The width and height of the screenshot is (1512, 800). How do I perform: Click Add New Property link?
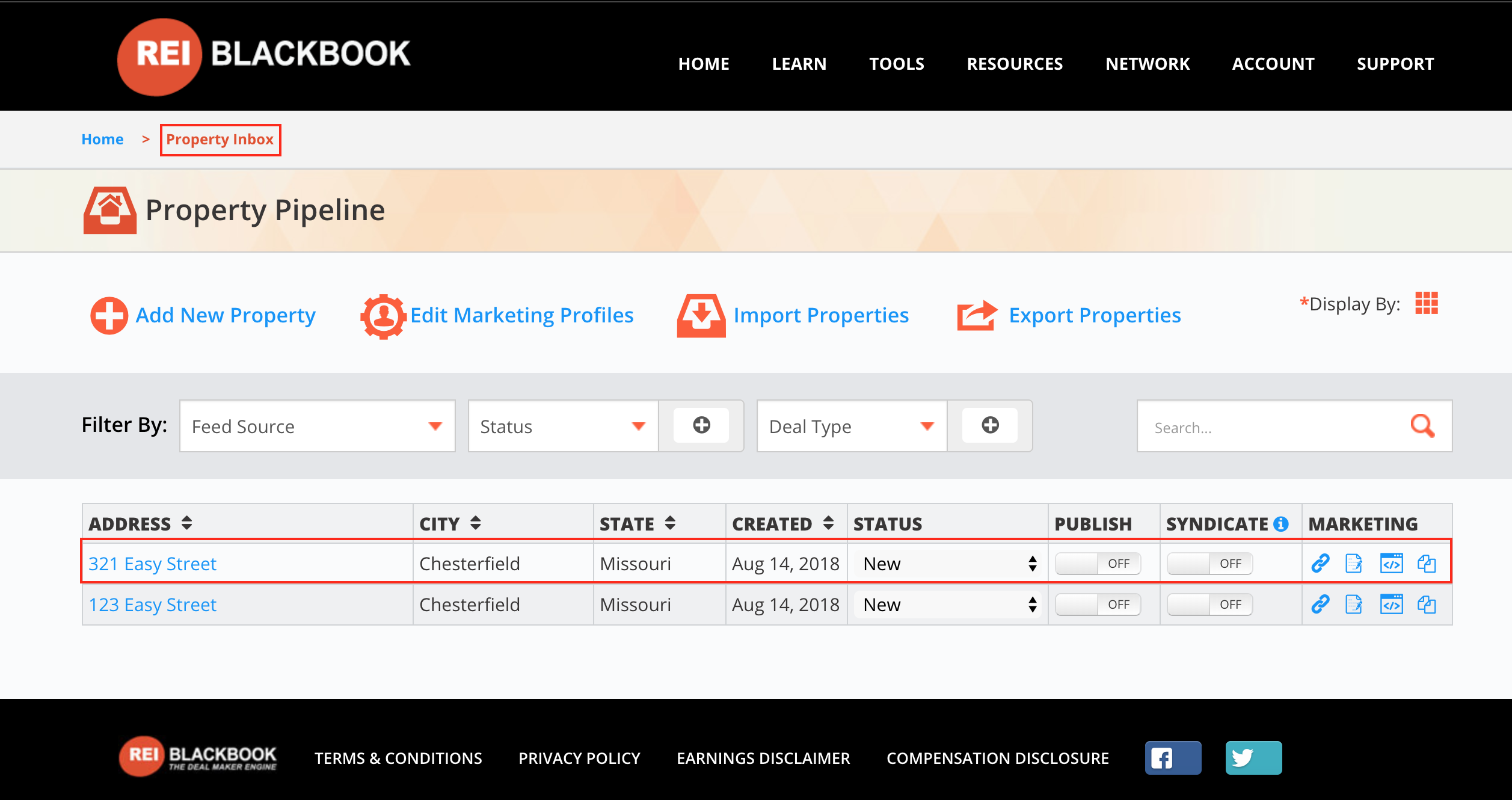point(226,315)
